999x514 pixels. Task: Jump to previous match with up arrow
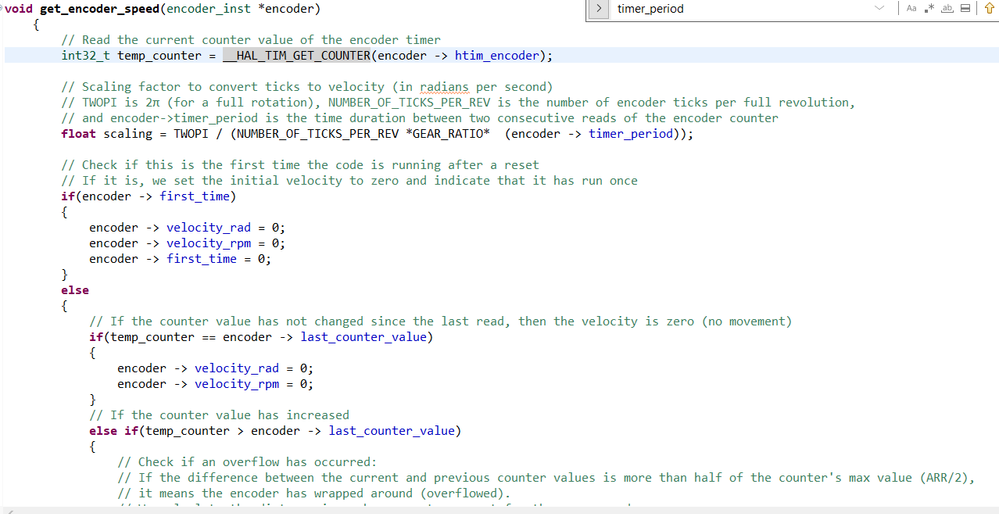point(989,8)
